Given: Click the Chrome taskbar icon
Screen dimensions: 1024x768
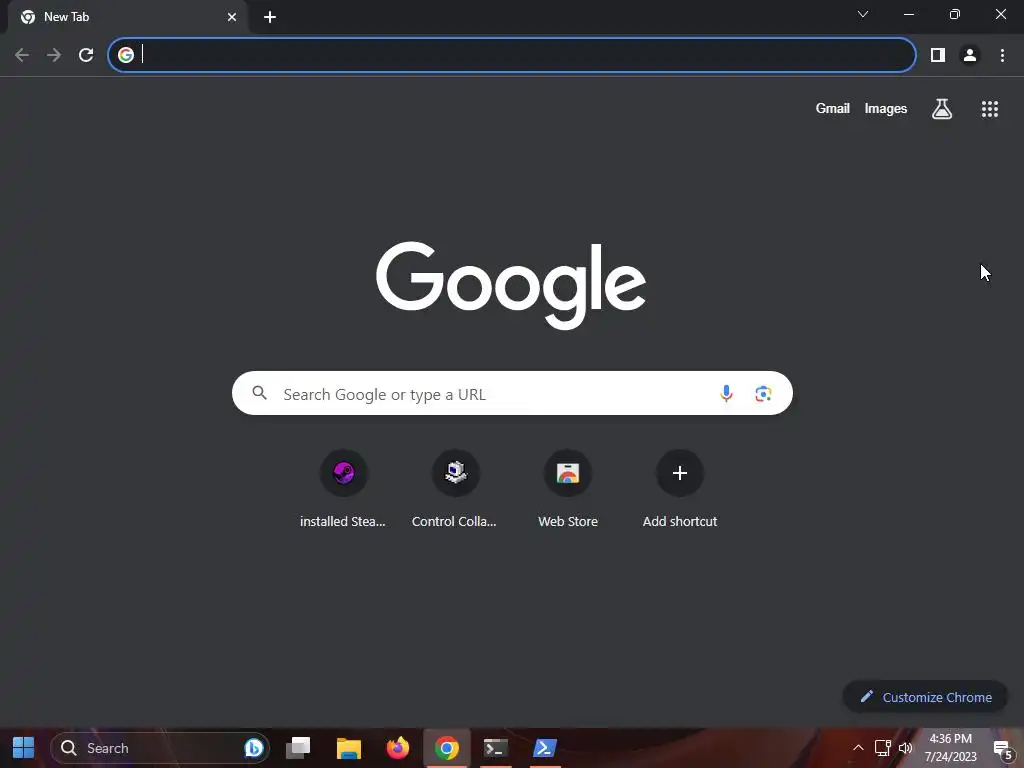Looking at the screenshot, I should coord(447,748).
